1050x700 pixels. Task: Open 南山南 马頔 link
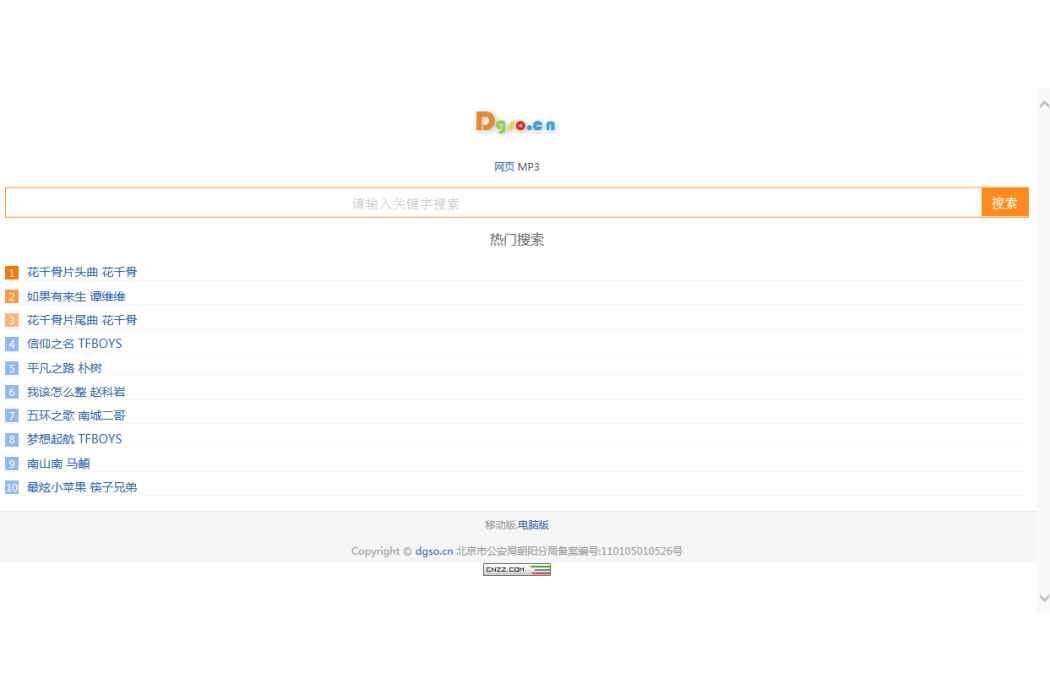pyautogui.click(x=58, y=464)
